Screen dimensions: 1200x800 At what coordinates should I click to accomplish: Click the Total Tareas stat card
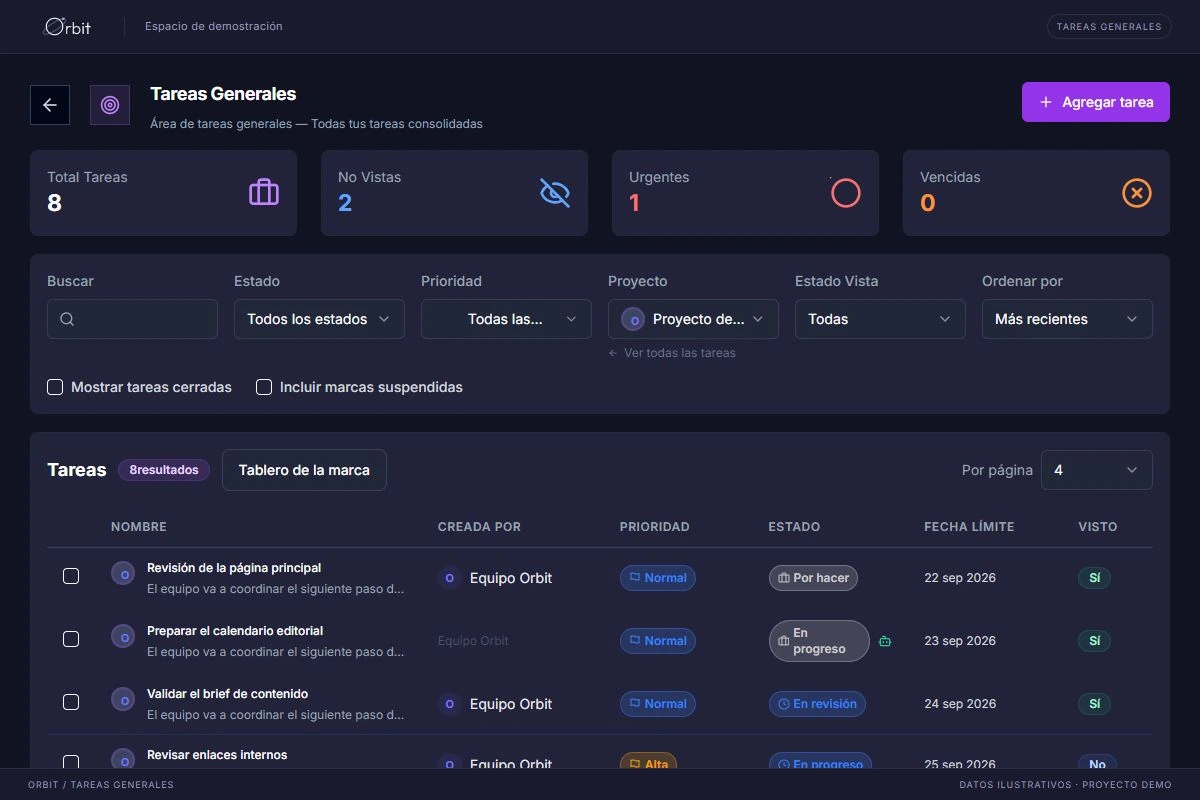click(x=163, y=193)
